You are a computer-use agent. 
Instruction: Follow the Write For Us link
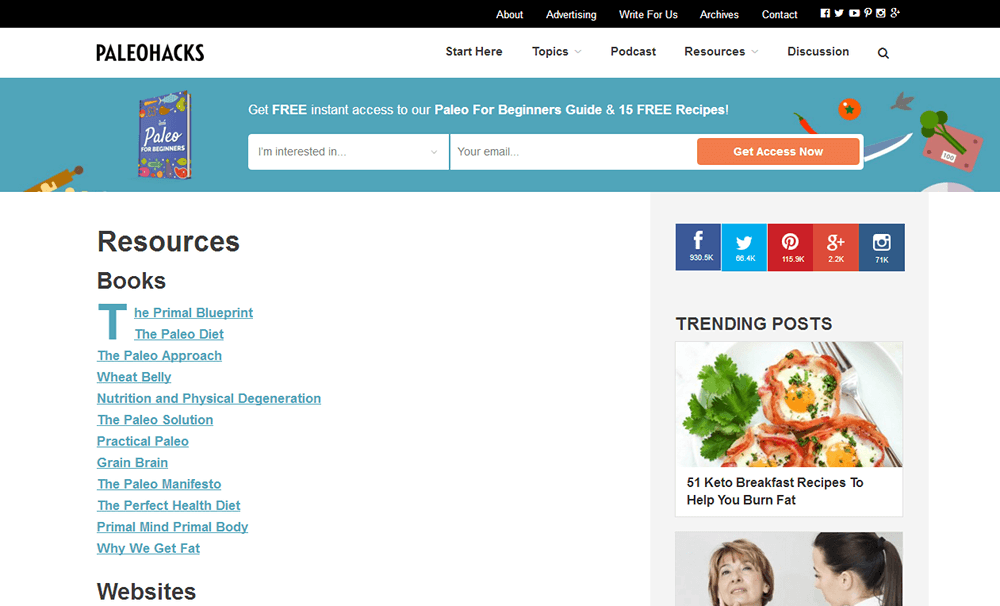click(x=648, y=14)
